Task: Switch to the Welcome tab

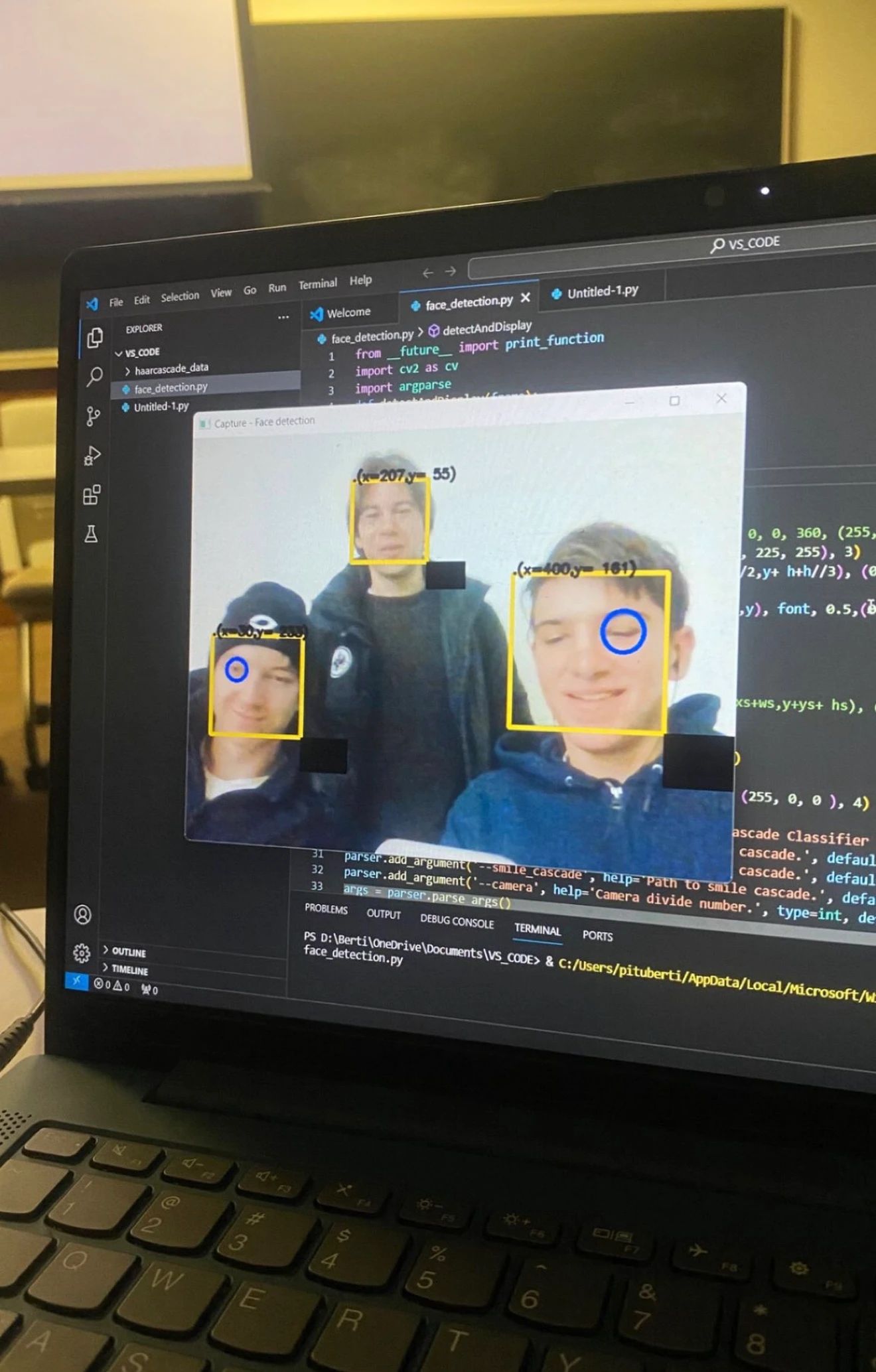Action: pos(350,312)
